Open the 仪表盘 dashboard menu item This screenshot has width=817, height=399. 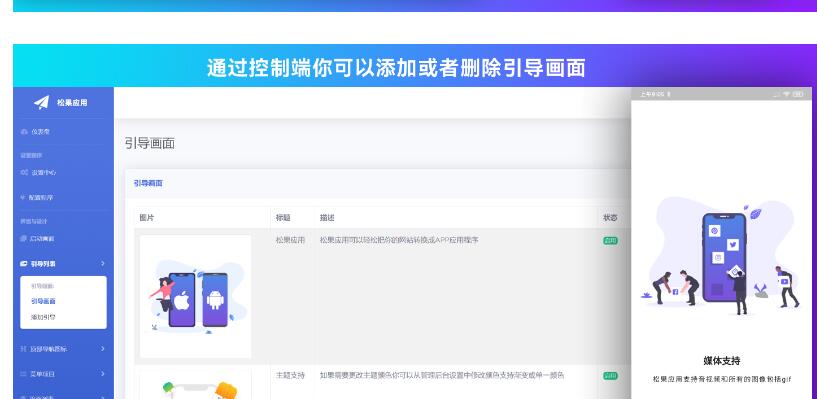[36, 132]
